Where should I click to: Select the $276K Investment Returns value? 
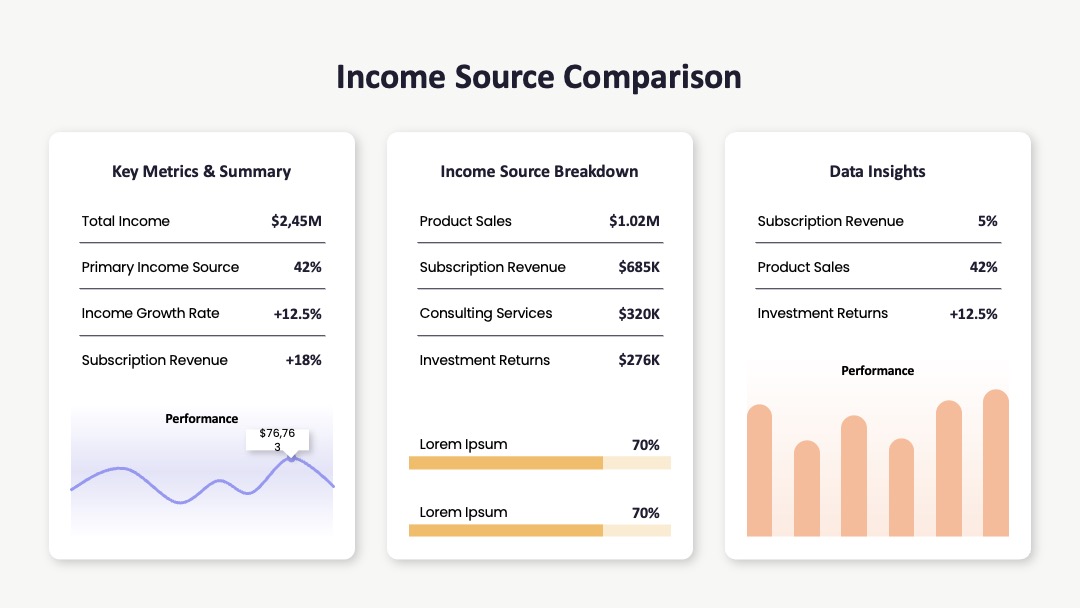[639, 360]
